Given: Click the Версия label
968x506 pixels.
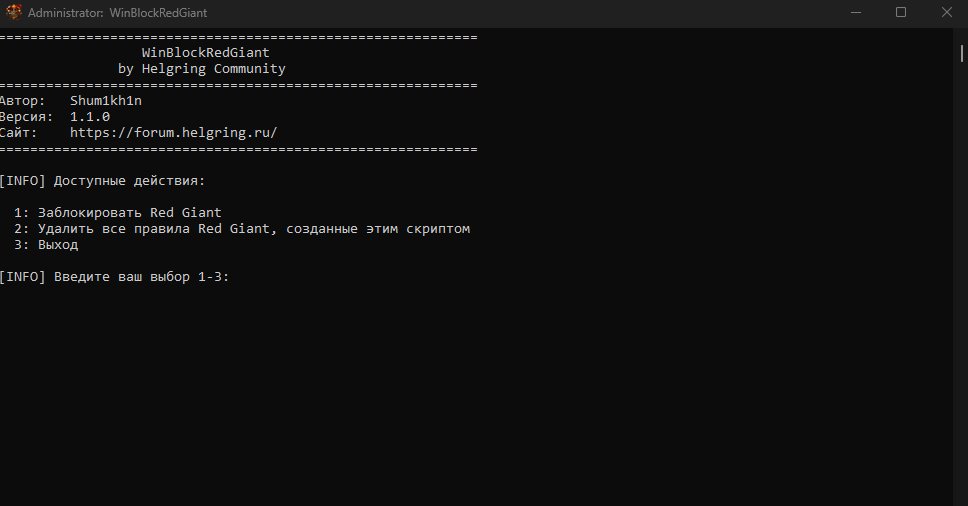Looking at the screenshot, I should click(x=26, y=117).
